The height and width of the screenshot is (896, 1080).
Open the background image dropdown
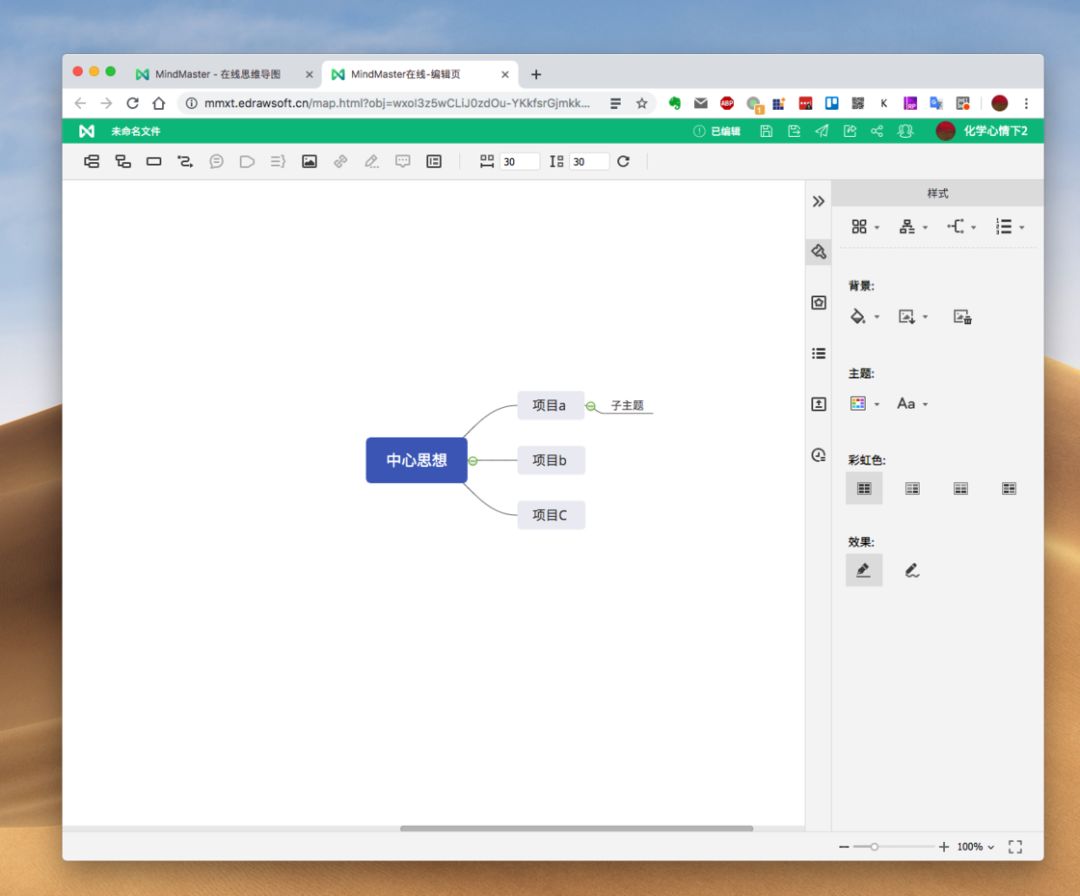point(913,317)
